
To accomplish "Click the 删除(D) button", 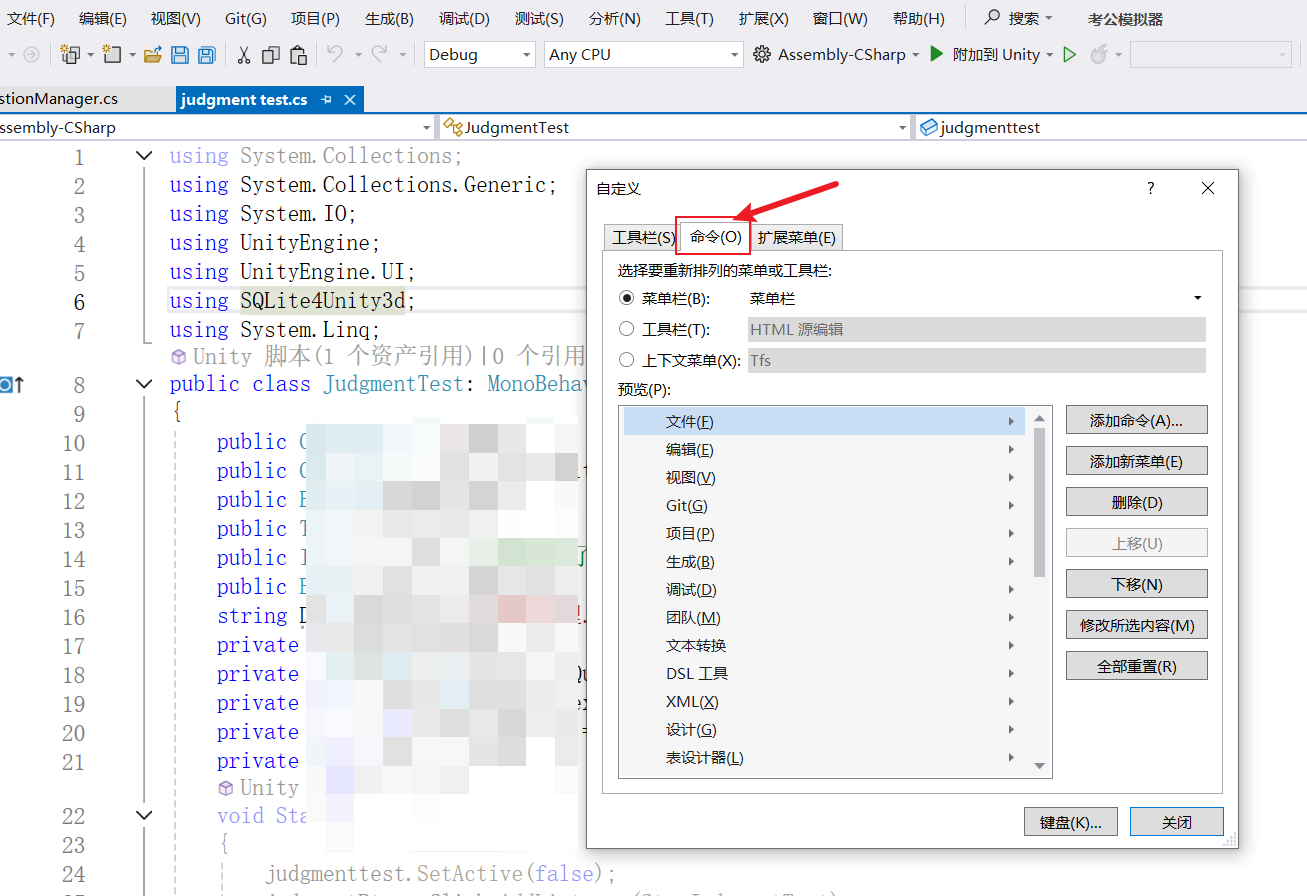I will 1137,502.
